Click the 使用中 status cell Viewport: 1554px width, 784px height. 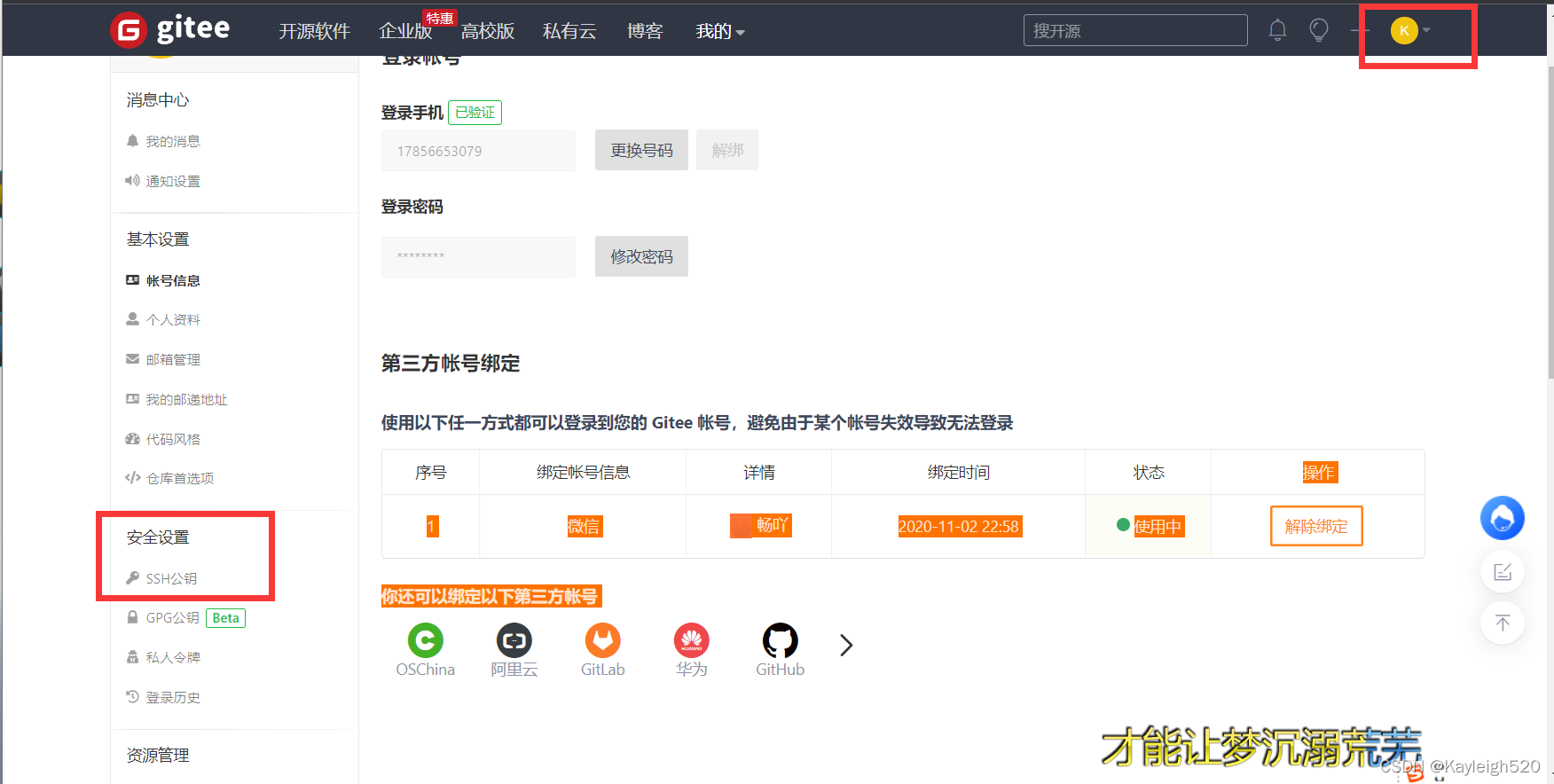1149,526
